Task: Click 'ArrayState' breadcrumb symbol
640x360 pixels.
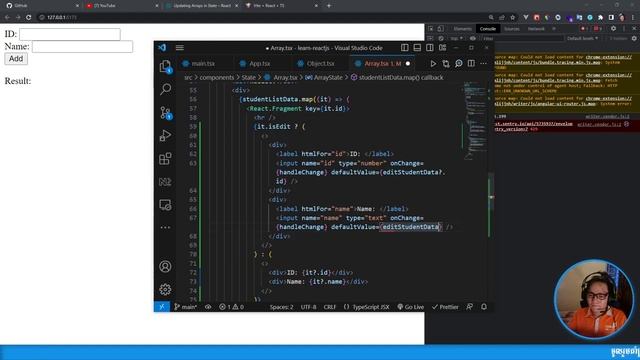Action: tap(328, 78)
